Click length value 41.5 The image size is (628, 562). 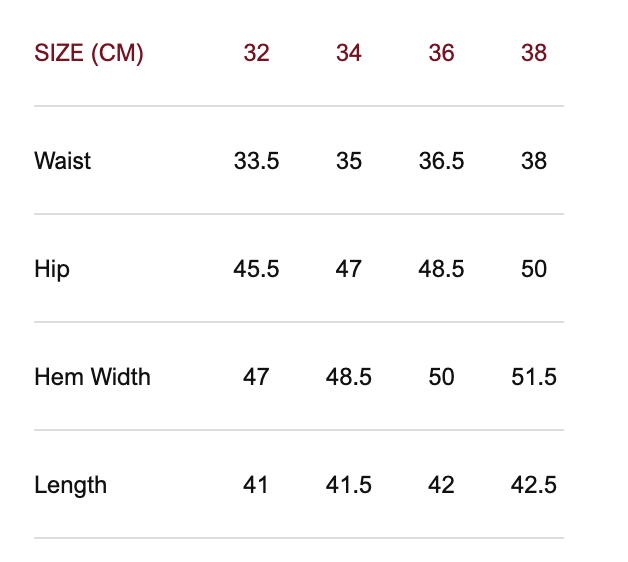[349, 485]
